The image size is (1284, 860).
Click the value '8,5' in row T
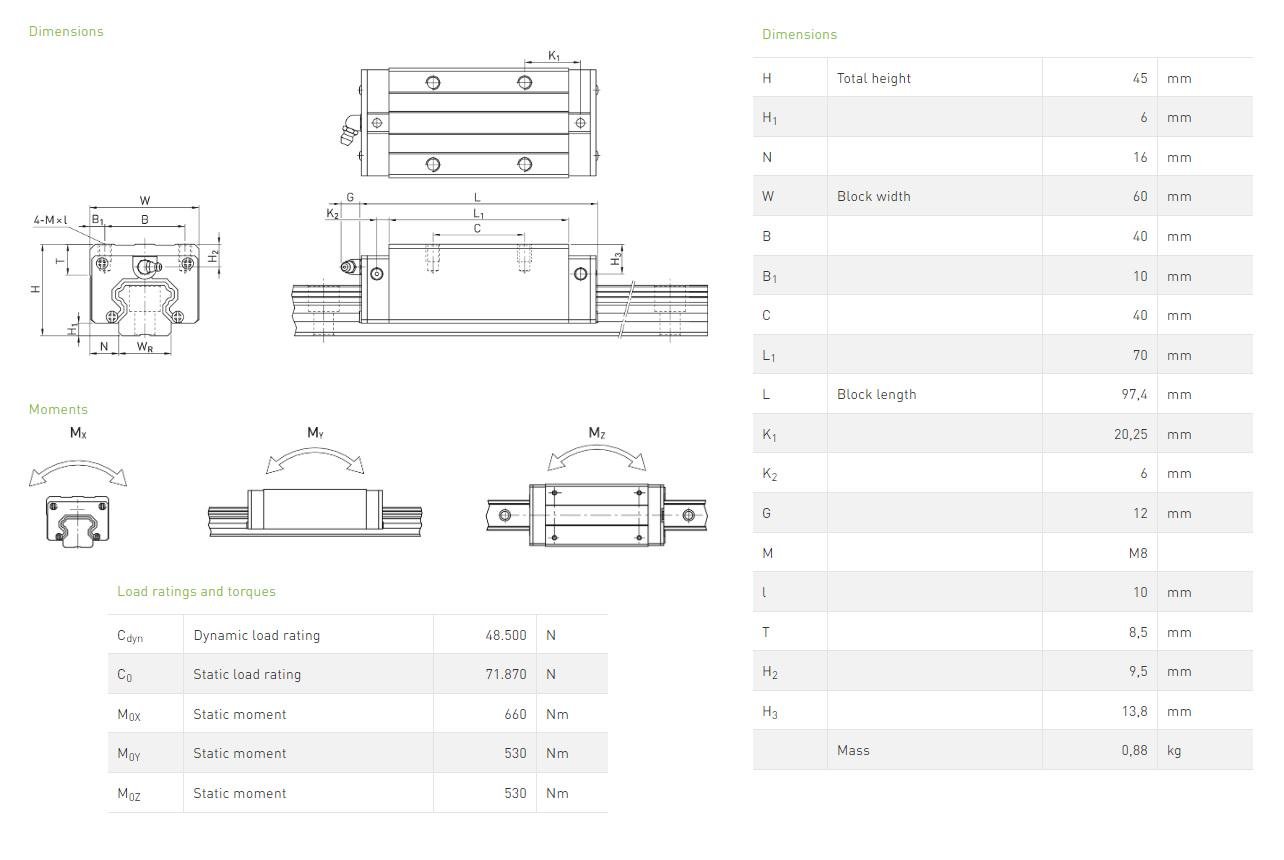tap(1138, 632)
